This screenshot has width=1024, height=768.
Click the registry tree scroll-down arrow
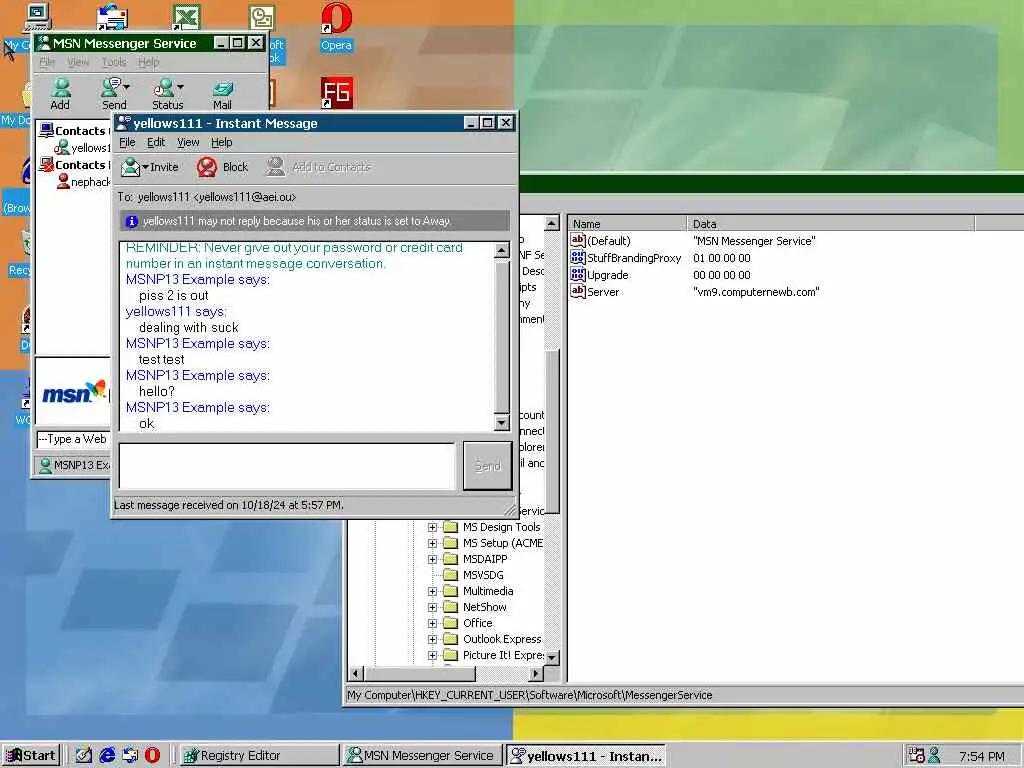(x=552, y=658)
